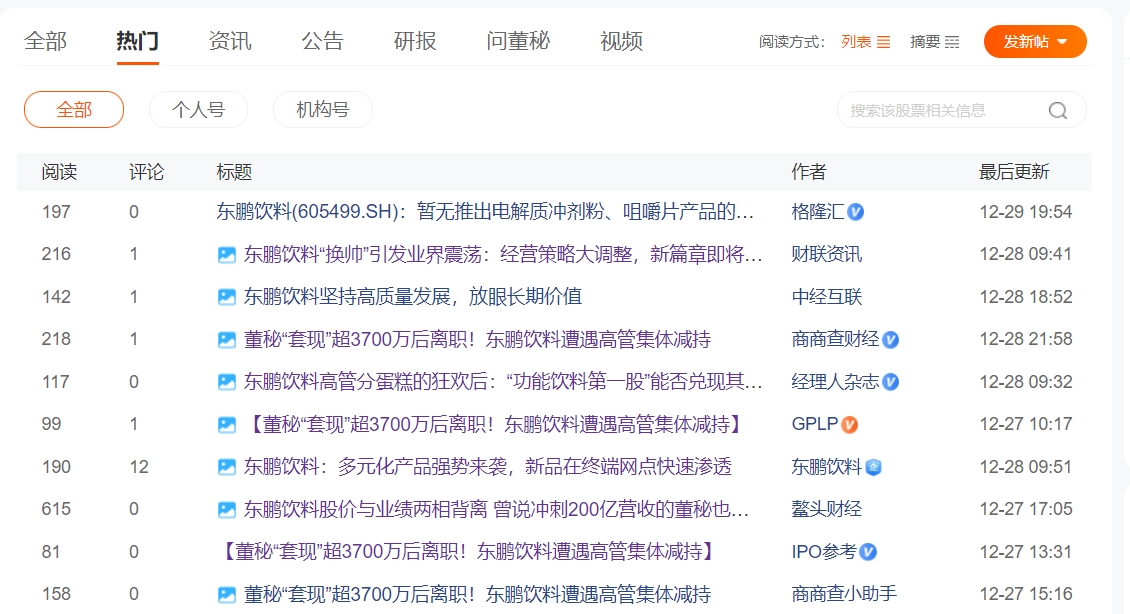Click the image icon beside the 财联资讯 post

[x=226, y=254]
